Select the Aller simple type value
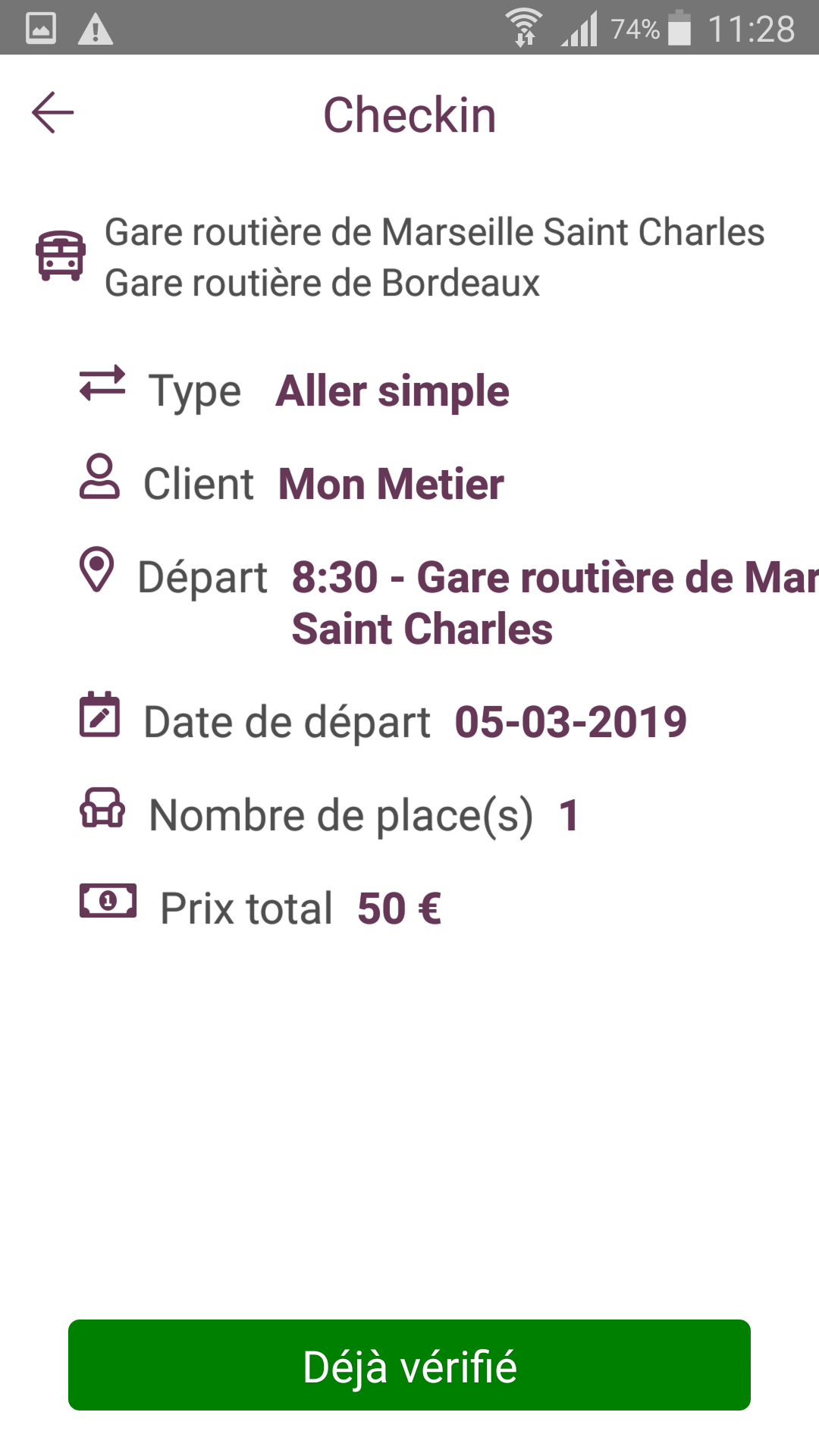Viewport: 819px width, 1456px height. (392, 391)
